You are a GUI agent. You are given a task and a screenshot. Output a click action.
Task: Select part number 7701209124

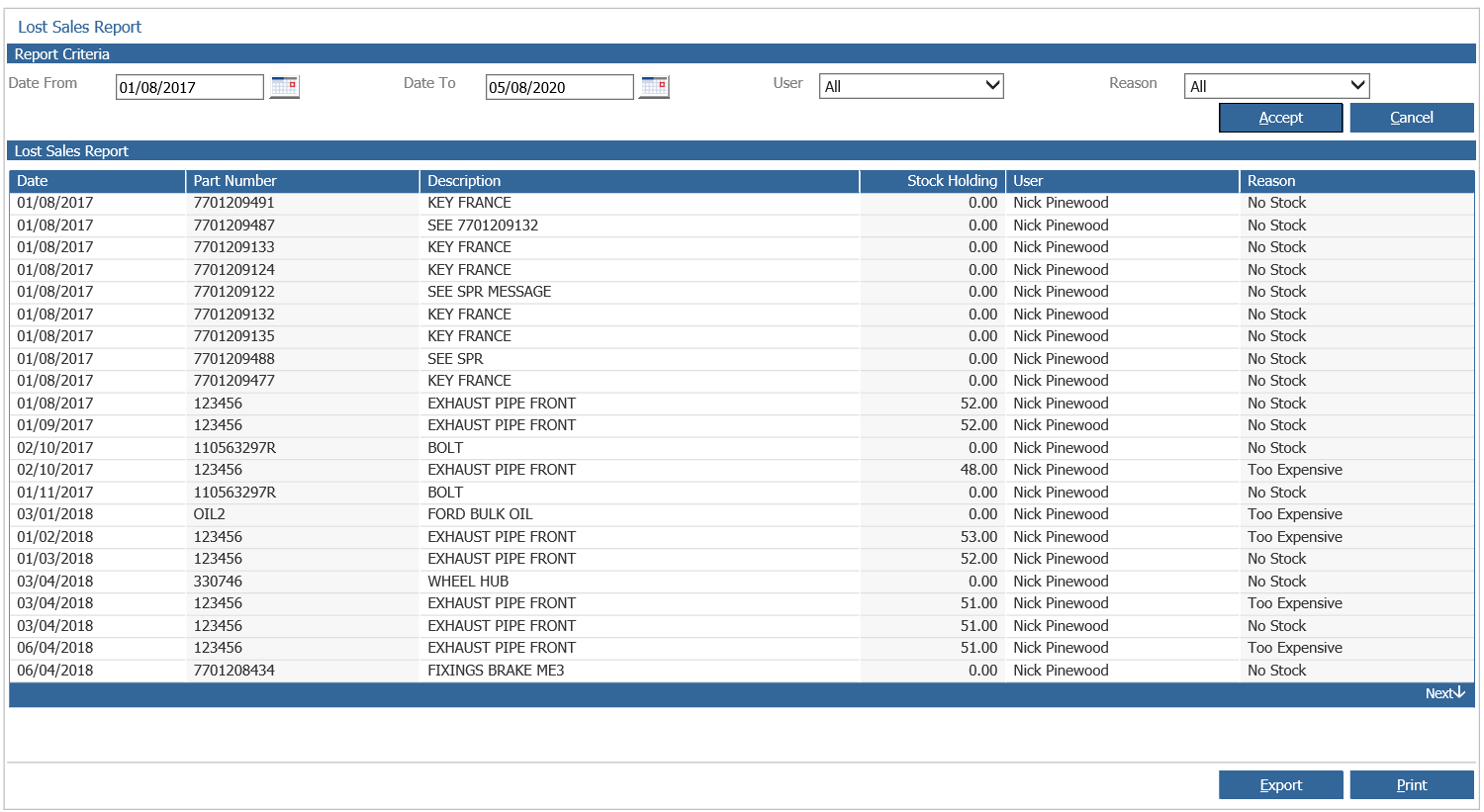pos(234,270)
